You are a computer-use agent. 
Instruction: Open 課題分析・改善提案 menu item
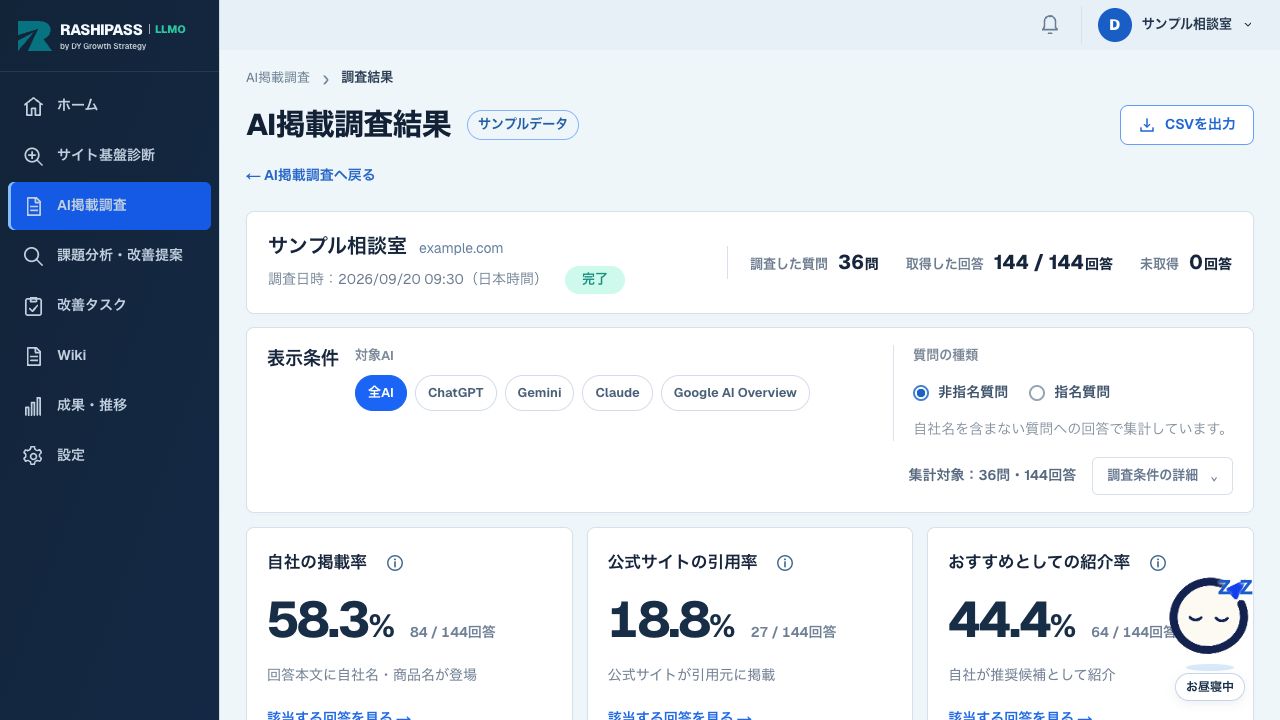109,255
